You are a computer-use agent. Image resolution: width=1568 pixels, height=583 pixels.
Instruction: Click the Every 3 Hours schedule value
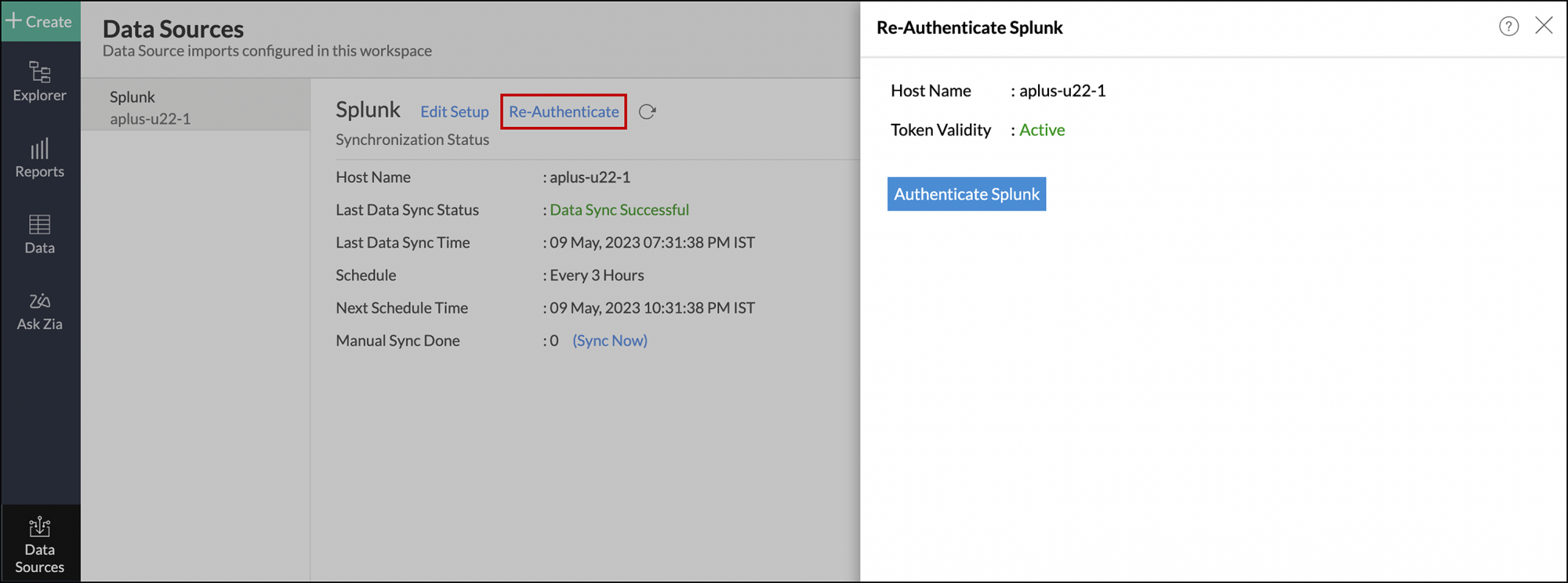(596, 276)
